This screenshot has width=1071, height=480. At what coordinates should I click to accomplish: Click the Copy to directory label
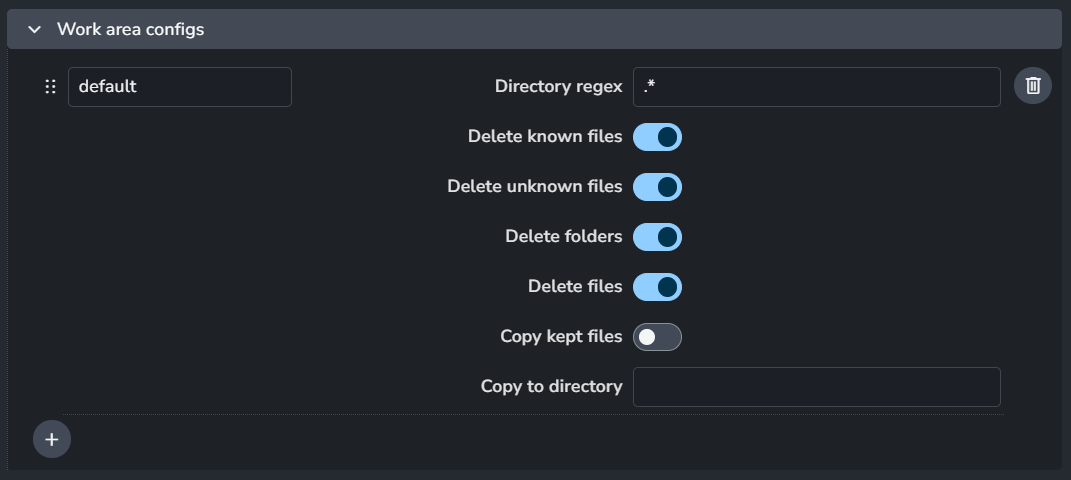[551, 386]
